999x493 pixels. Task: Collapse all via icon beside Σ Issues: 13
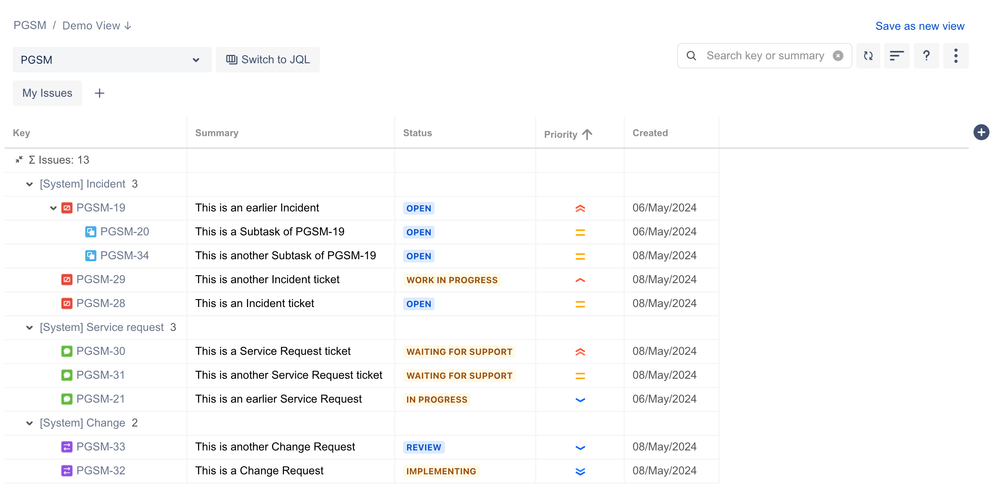coord(19,160)
